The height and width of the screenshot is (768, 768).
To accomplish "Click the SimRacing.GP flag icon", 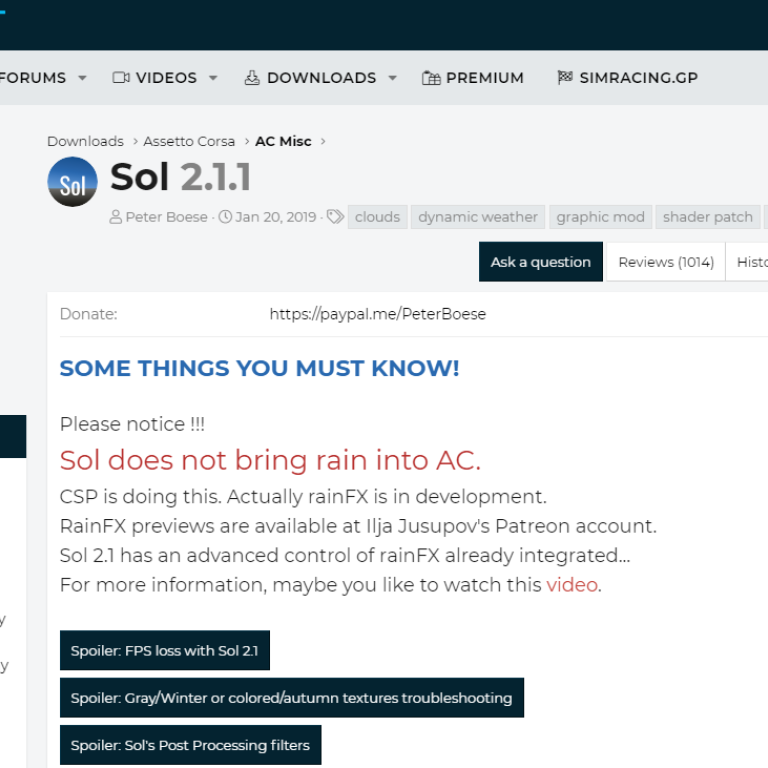I will pos(565,77).
